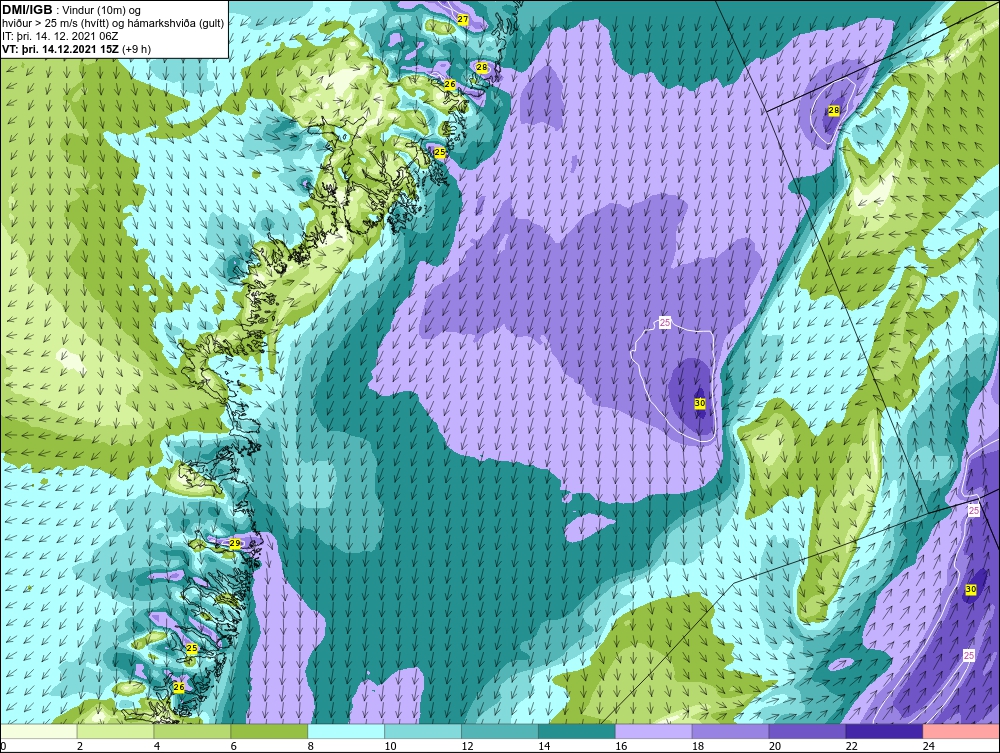Click the "4" legend scale value
The width and height of the screenshot is (1000, 753).
pos(157,746)
